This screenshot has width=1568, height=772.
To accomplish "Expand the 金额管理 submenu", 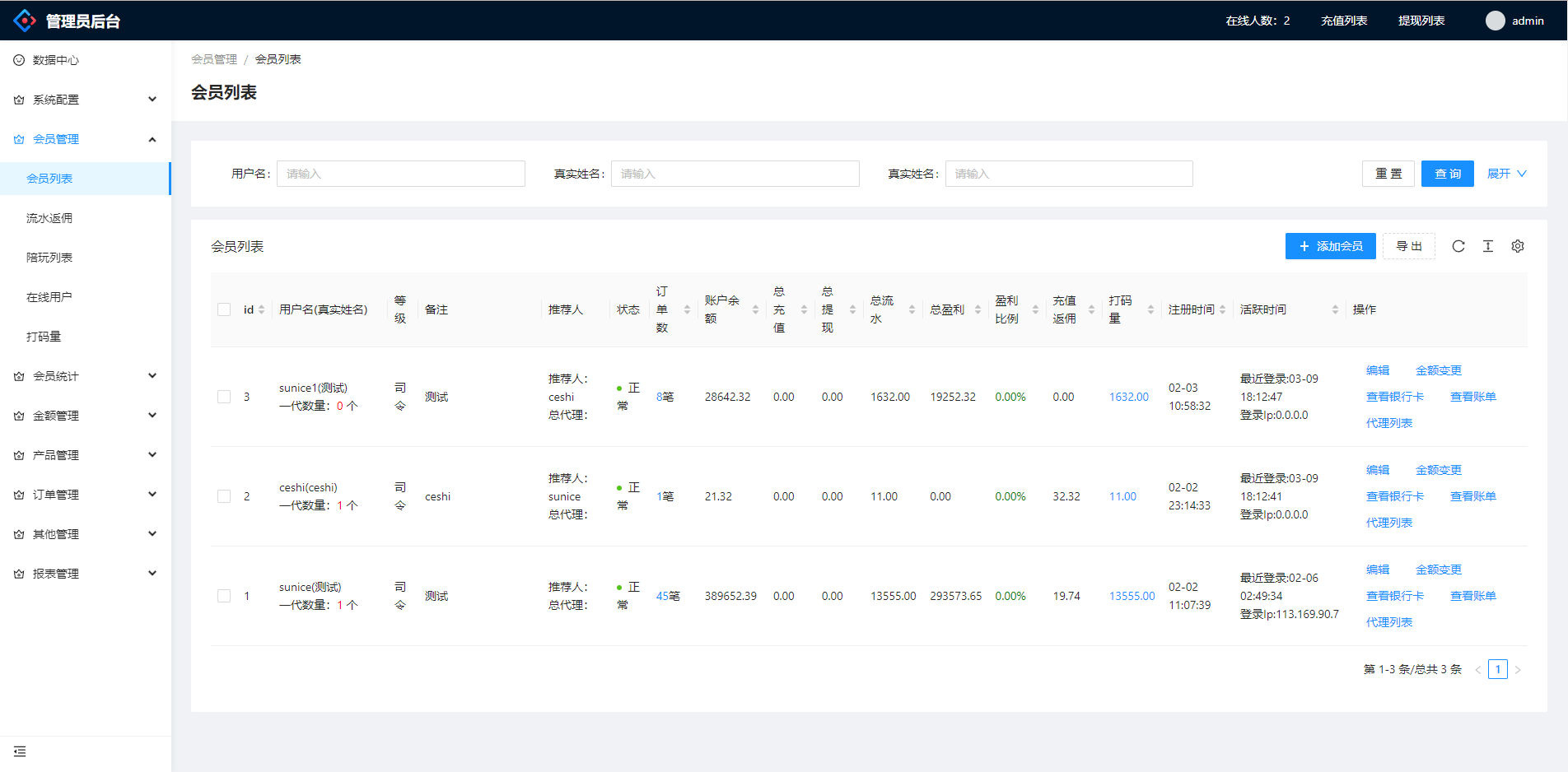I will point(86,416).
